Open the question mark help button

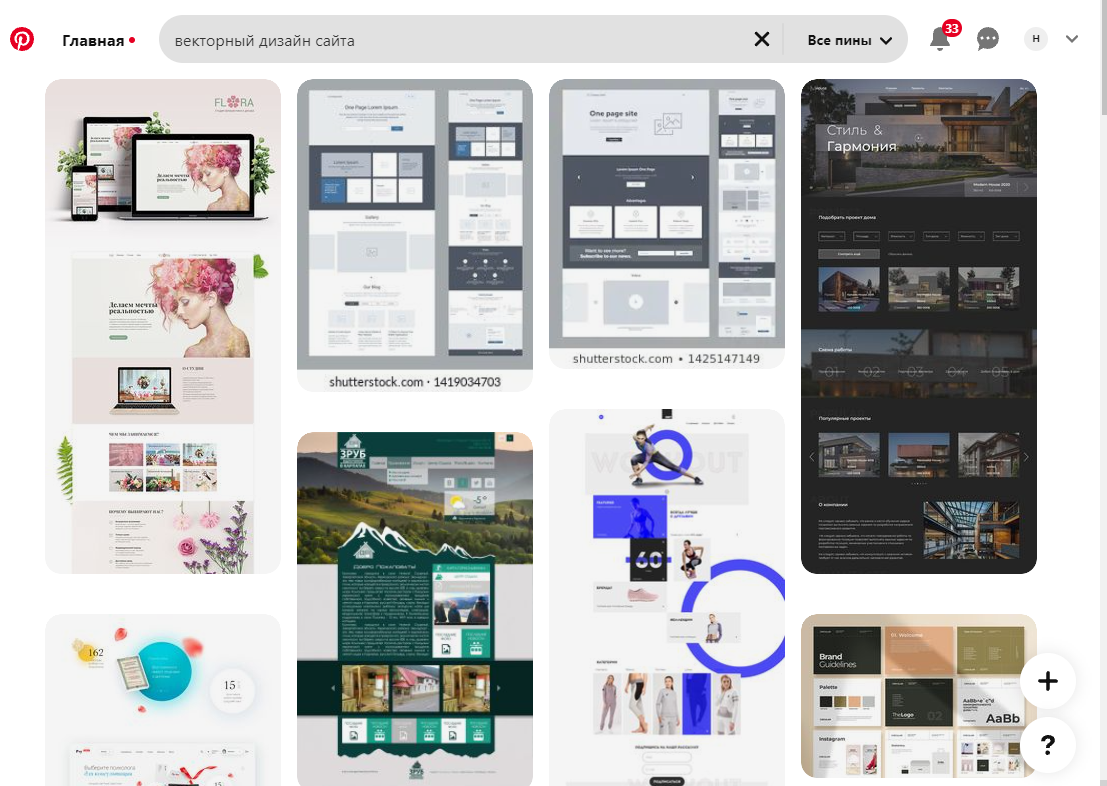coord(1048,744)
